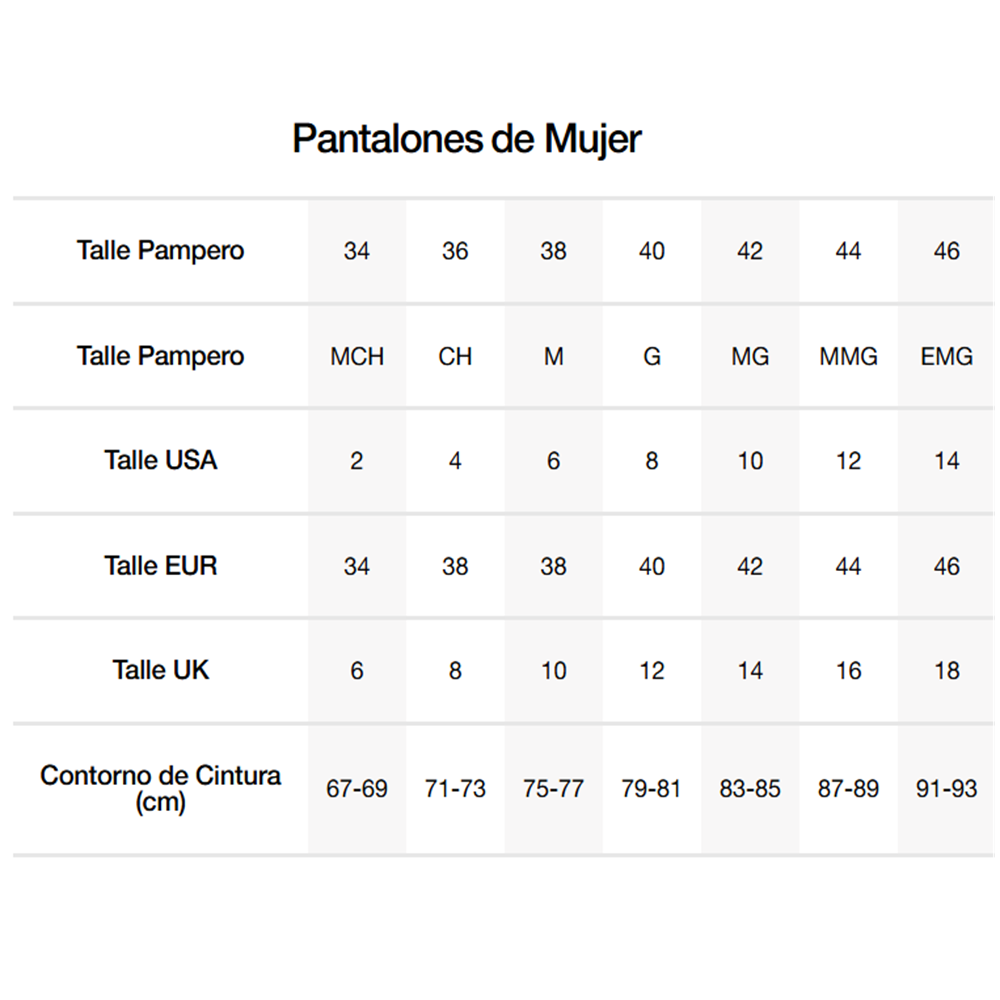Click waist measurement 67-69
Screen dimensions: 1000x1000
tap(357, 789)
